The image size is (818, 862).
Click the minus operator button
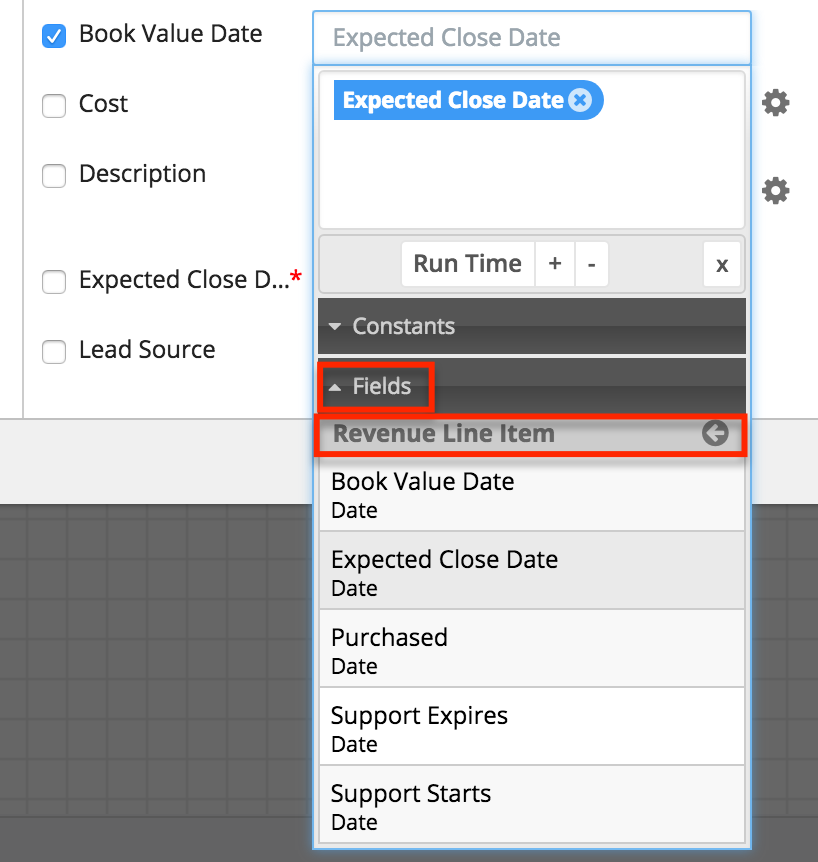[591, 264]
